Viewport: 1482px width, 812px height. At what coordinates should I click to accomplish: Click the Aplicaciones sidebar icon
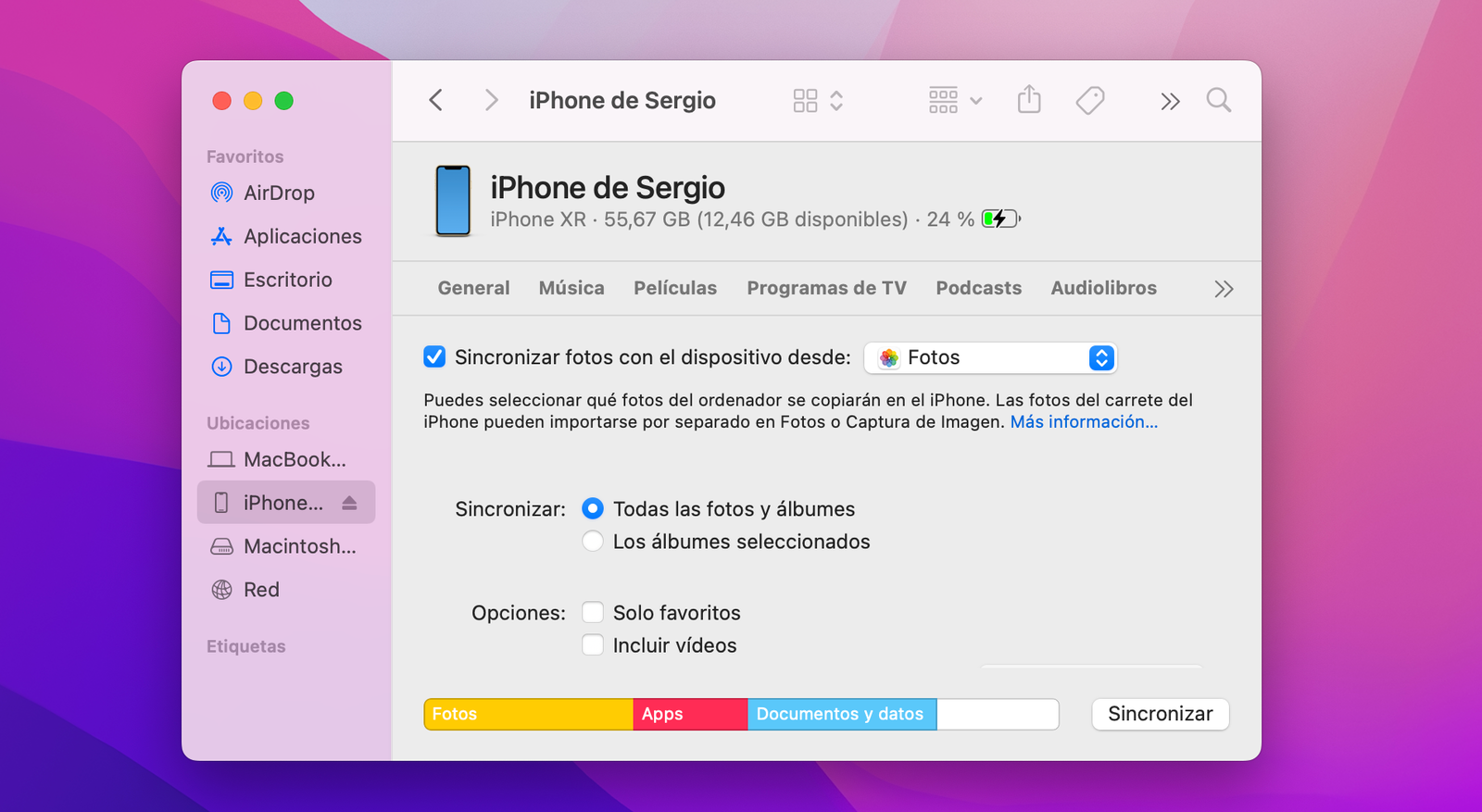click(x=221, y=236)
